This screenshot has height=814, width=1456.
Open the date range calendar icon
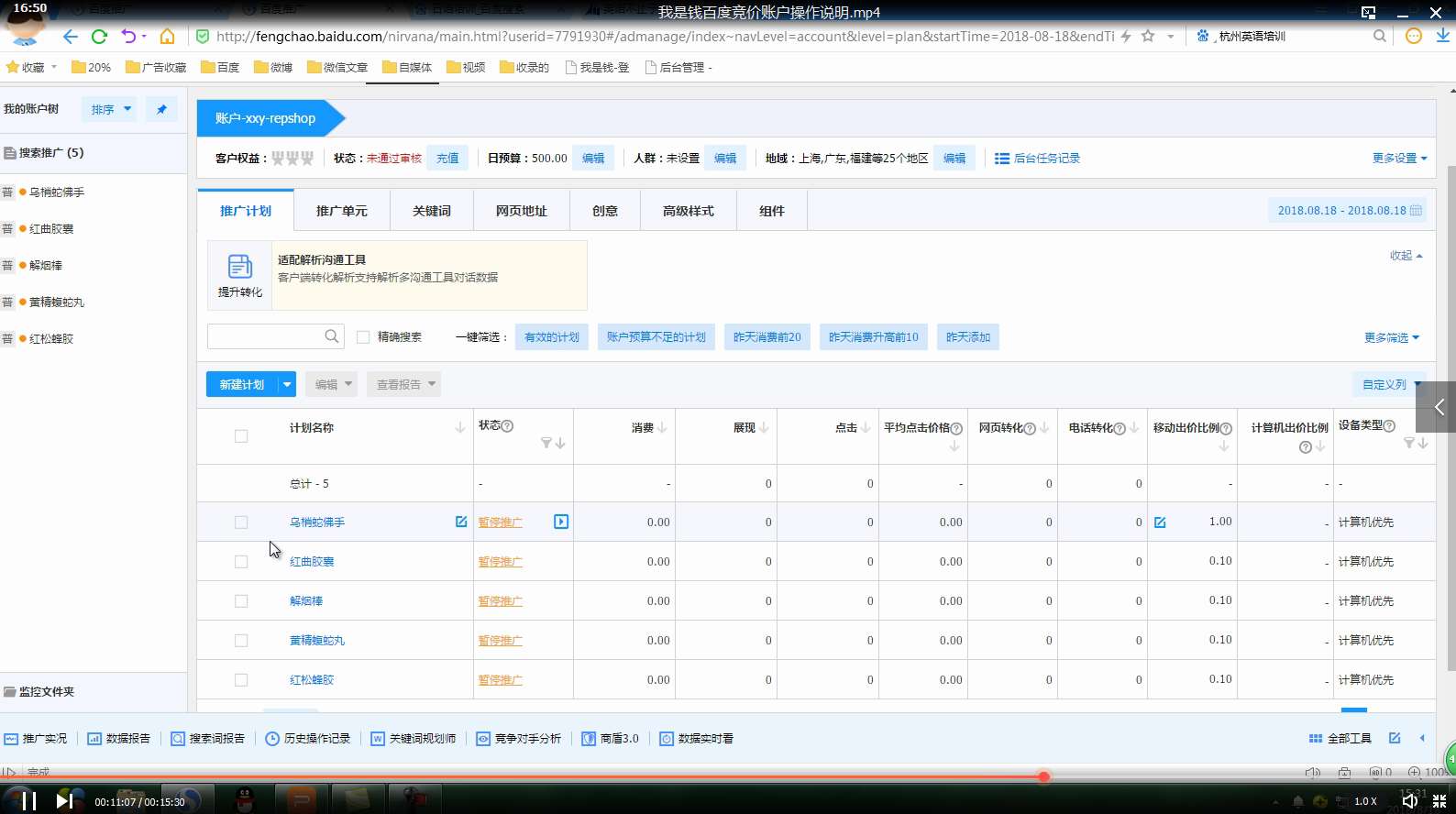[1416, 210]
